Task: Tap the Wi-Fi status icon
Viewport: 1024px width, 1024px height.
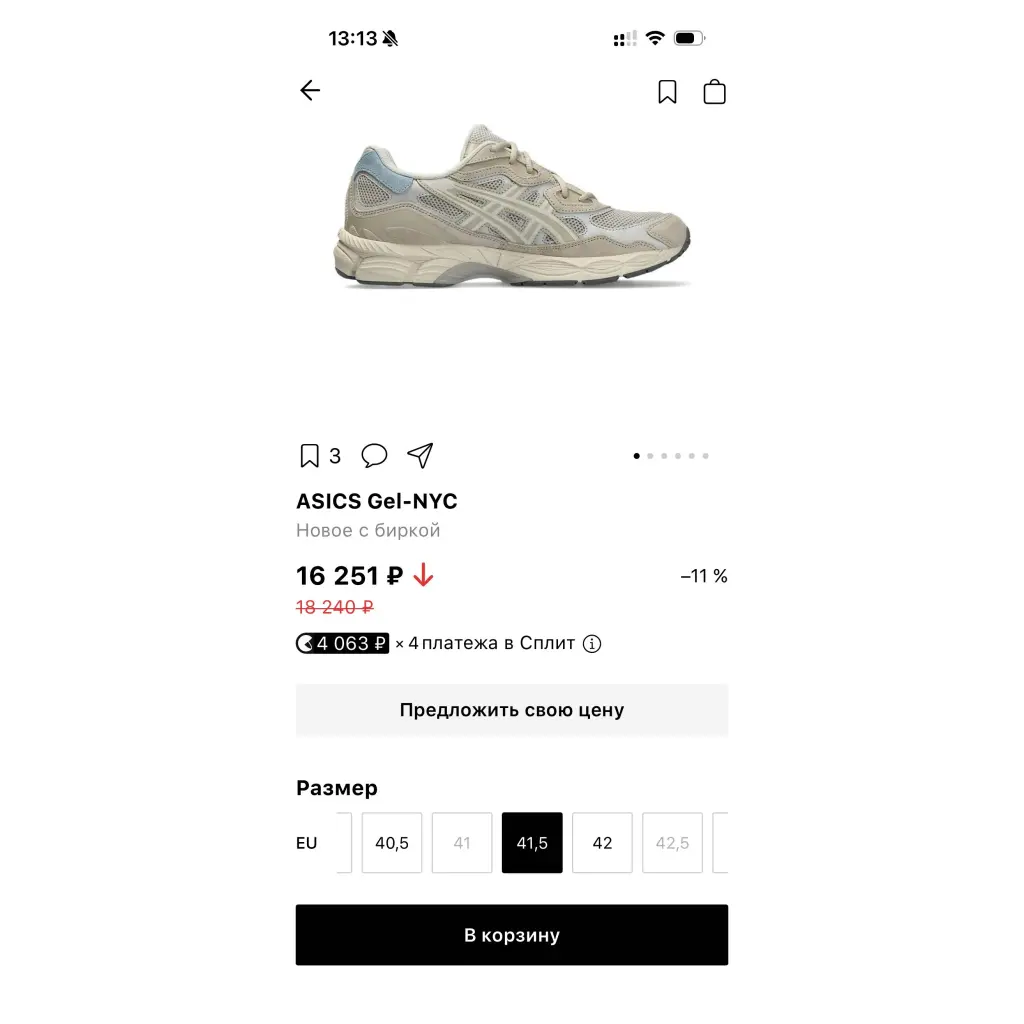Action: [x=654, y=38]
